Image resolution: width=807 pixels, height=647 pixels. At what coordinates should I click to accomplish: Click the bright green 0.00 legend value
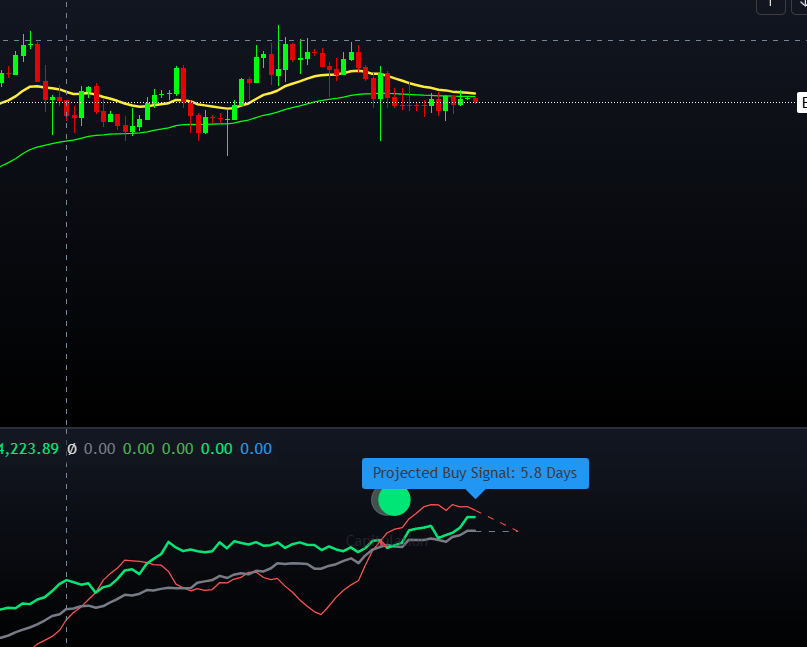click(x=217, y=449)
